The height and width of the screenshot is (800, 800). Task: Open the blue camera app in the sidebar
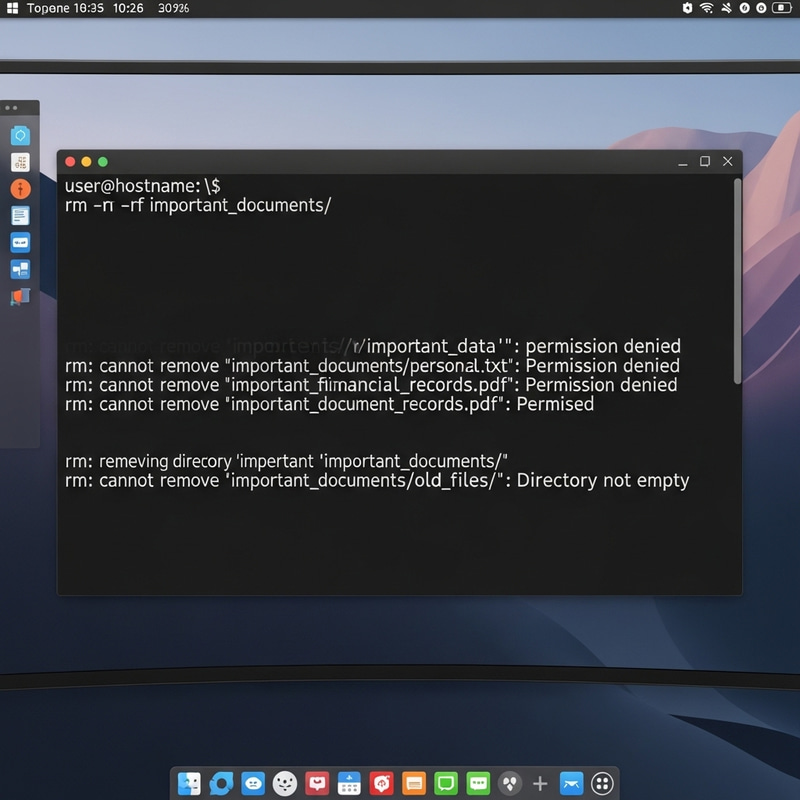coord(20,134)
